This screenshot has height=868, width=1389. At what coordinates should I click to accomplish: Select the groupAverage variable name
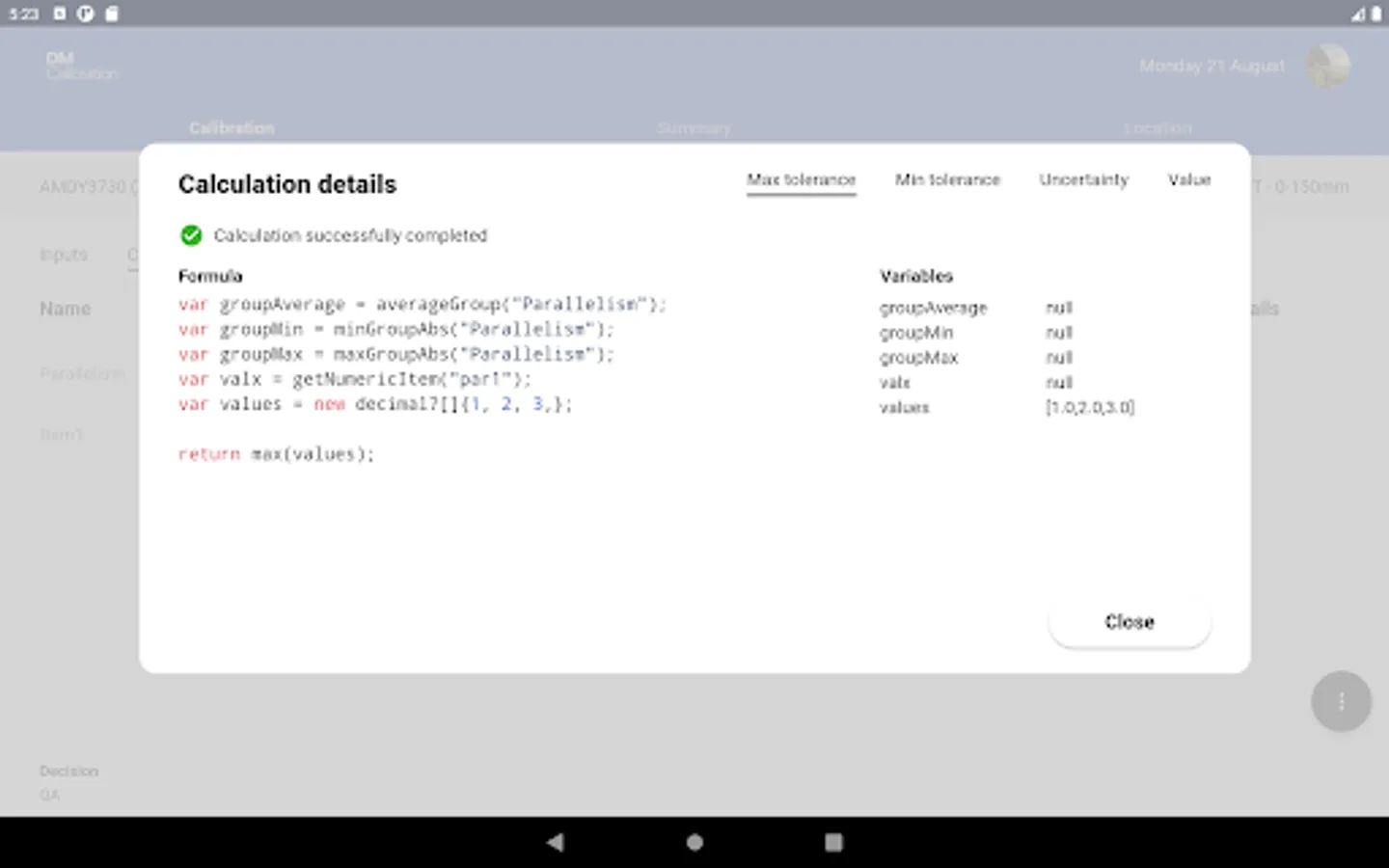pos(933,308)
